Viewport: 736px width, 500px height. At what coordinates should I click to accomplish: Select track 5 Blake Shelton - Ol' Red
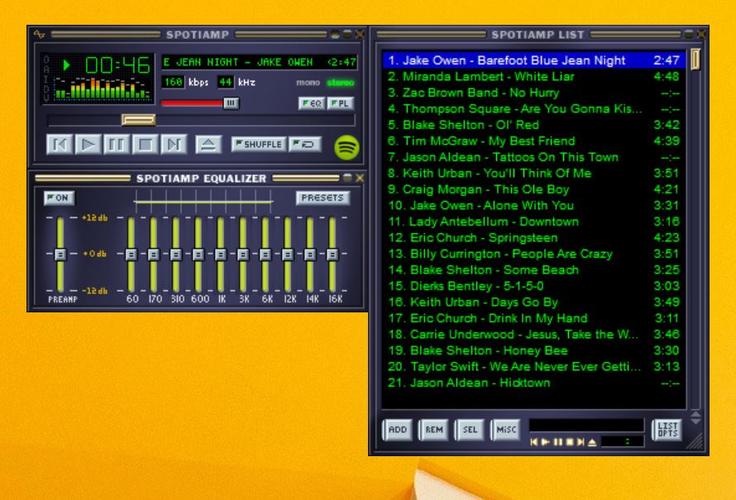click(534, 125)
